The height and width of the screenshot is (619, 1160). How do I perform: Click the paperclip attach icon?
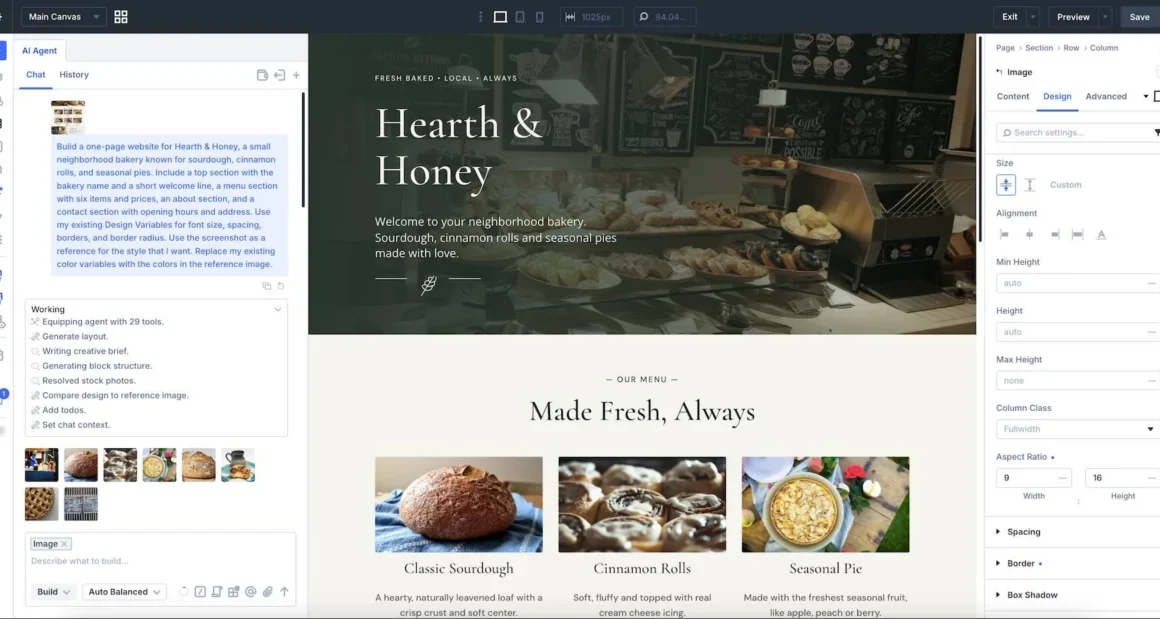point(268,592)
